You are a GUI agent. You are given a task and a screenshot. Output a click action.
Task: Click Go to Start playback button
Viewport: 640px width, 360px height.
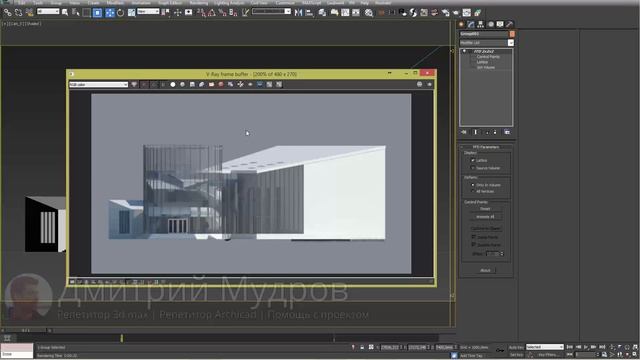[570, 347]
